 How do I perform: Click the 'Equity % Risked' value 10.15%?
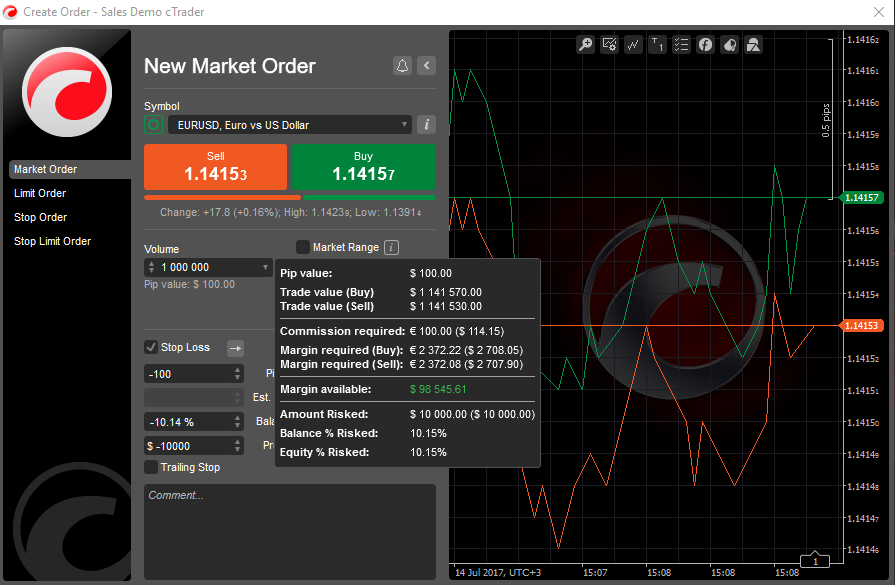point(428,452)
